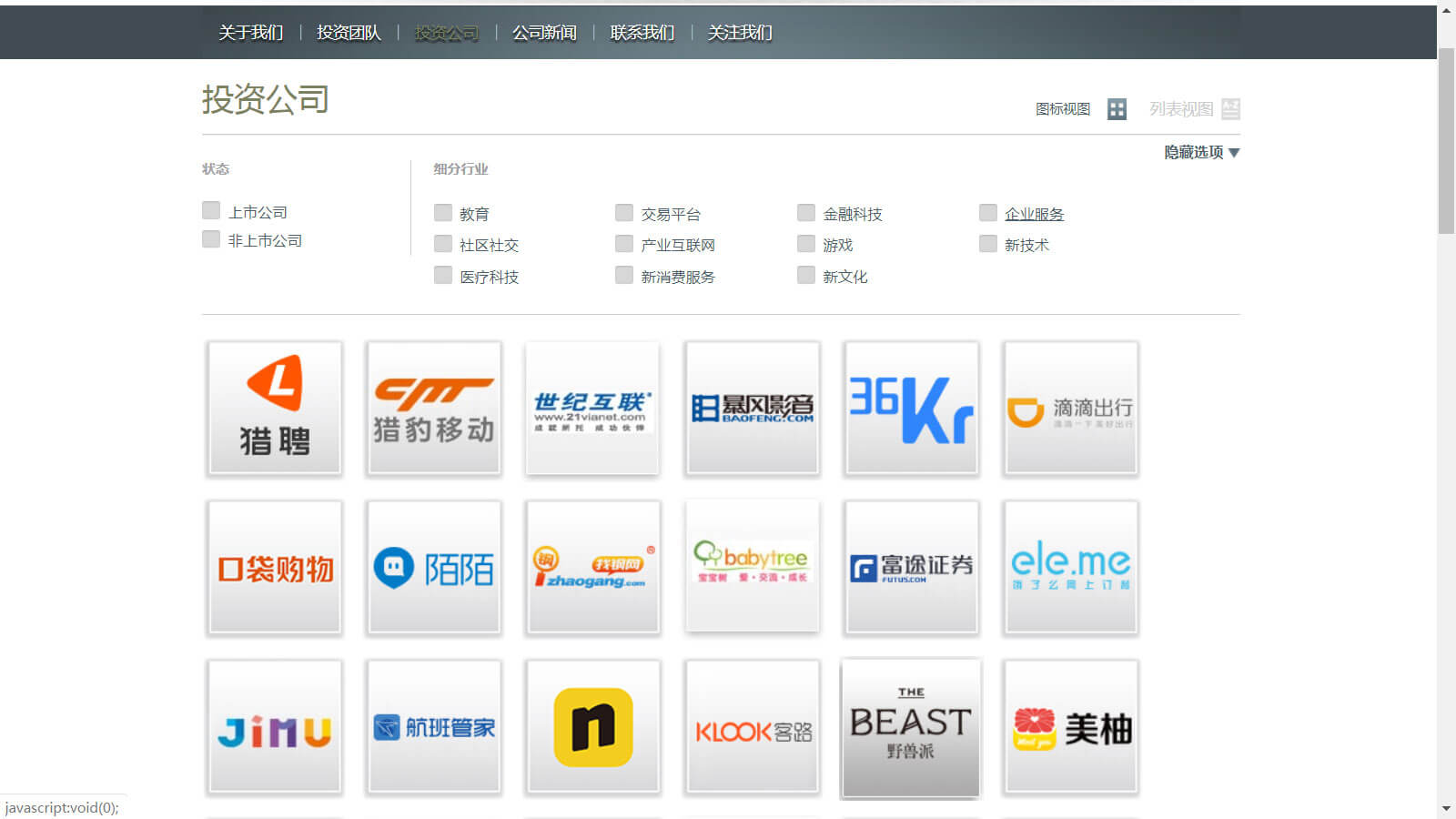Tick the 新文化 industry checkbox
Viewport: 1456px width, 819px height.
click(806, 275)
